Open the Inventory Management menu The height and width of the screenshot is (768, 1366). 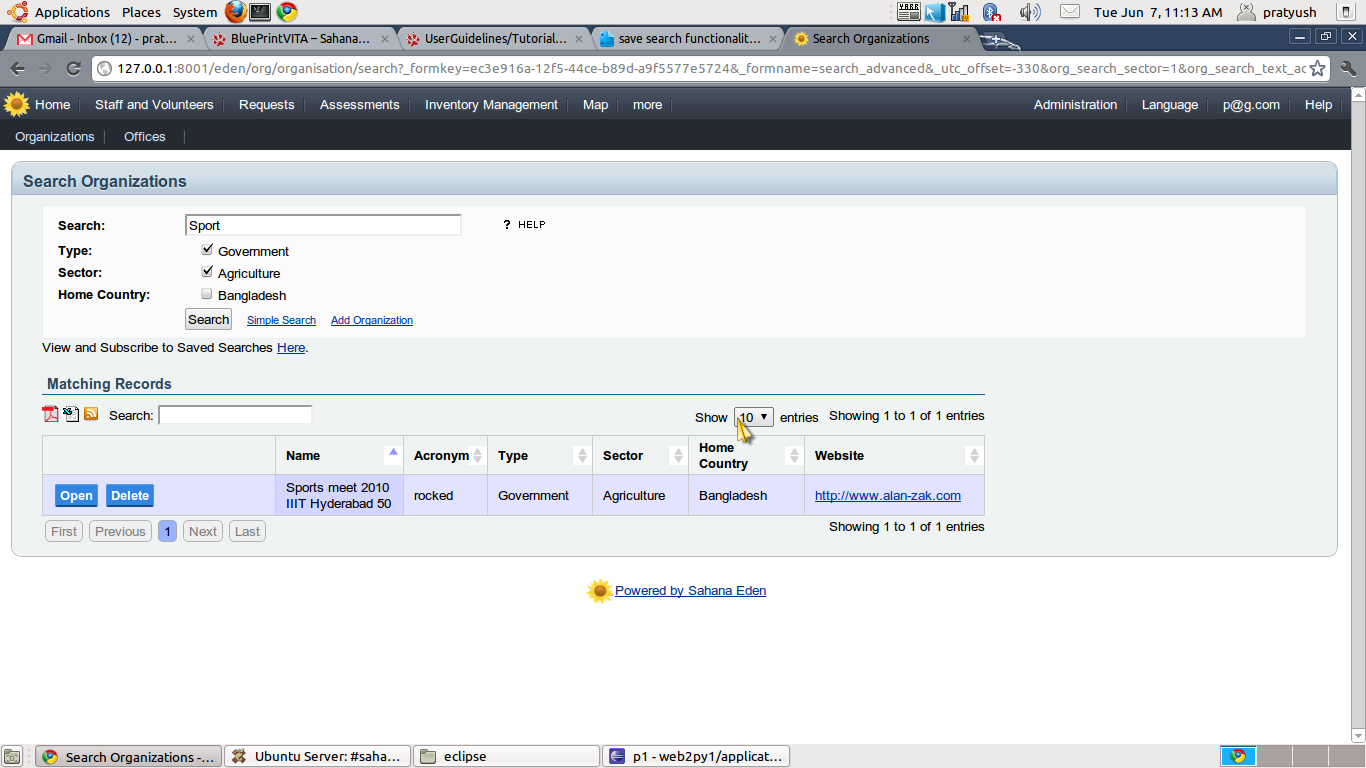pos(491,105)
